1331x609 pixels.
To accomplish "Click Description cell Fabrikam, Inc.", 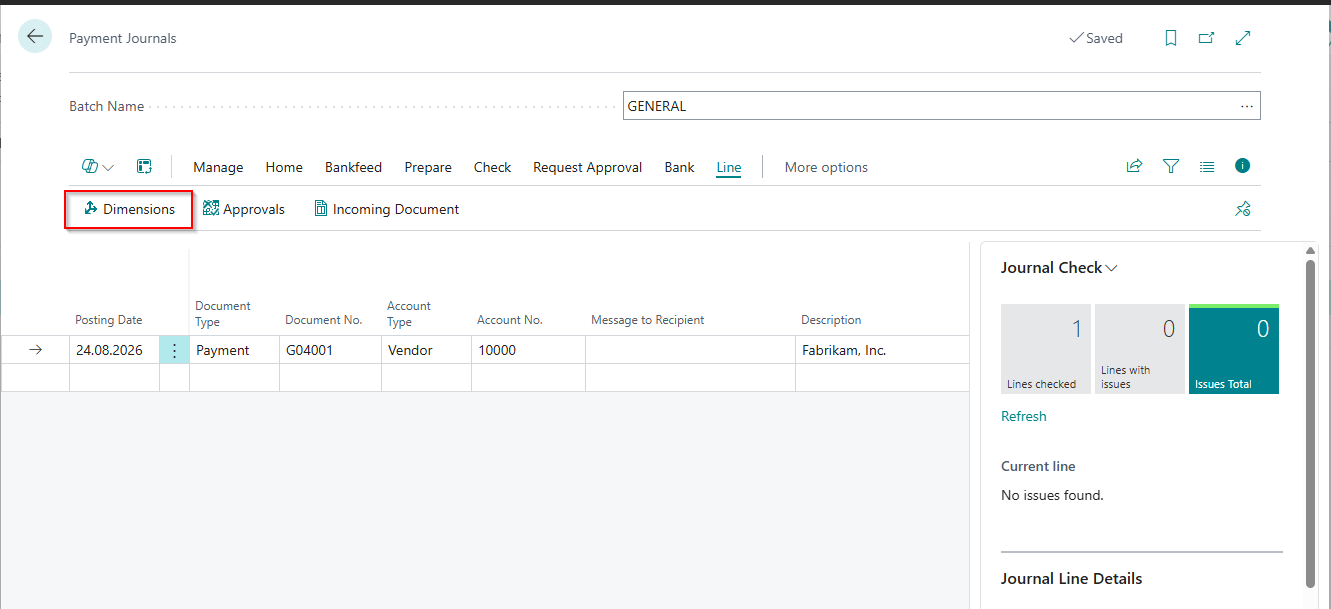I will pos(882,350).
